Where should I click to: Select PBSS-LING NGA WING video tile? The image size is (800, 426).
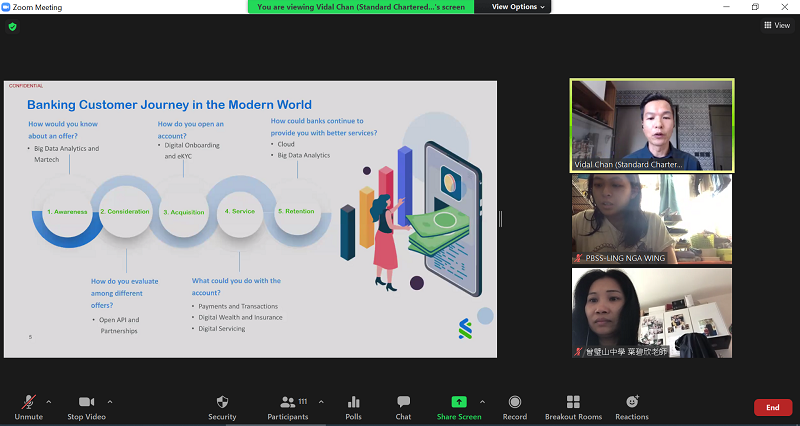click(x=651, y=219)
